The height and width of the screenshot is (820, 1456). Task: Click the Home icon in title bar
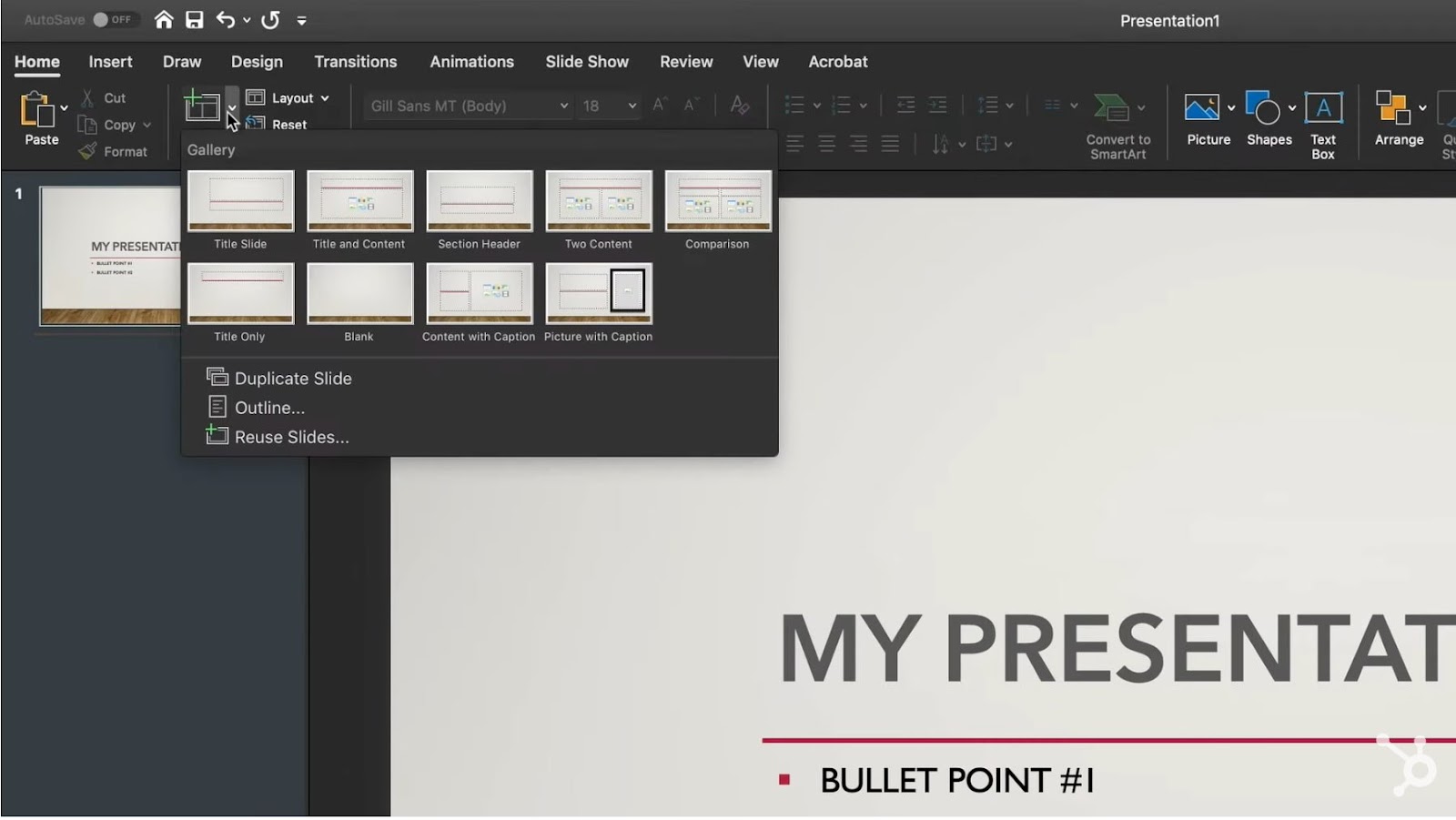click(164, 20)
